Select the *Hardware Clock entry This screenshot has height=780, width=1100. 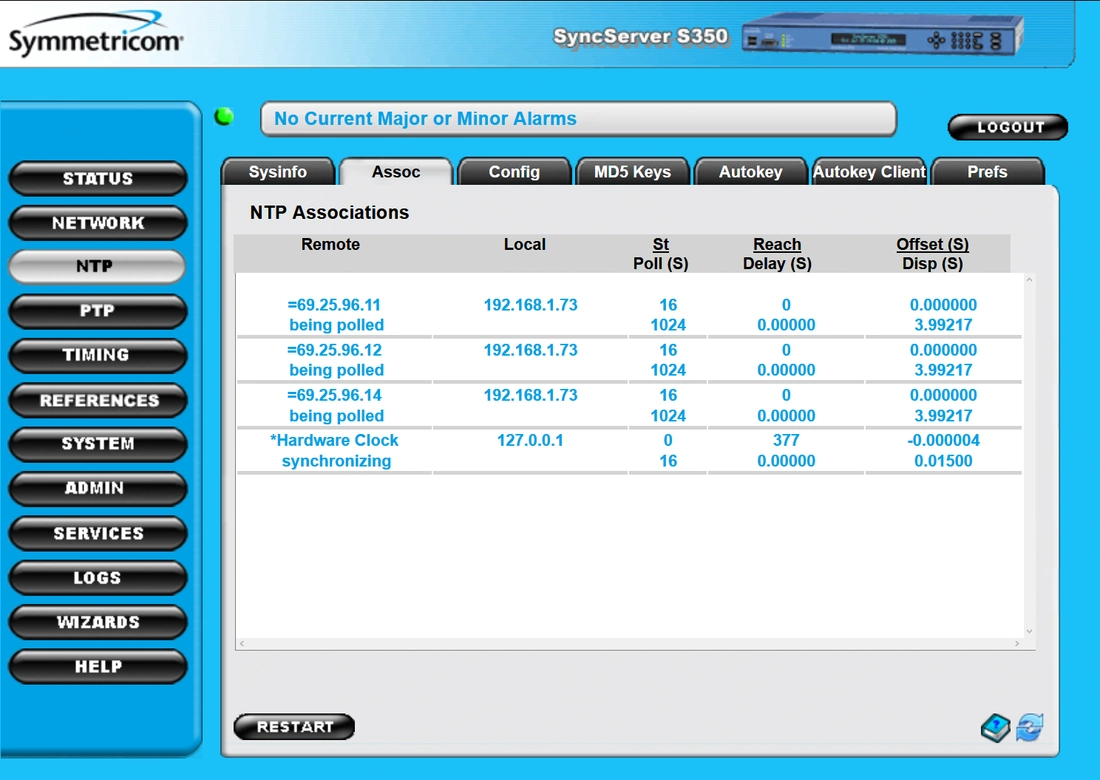tap(335, 441)
